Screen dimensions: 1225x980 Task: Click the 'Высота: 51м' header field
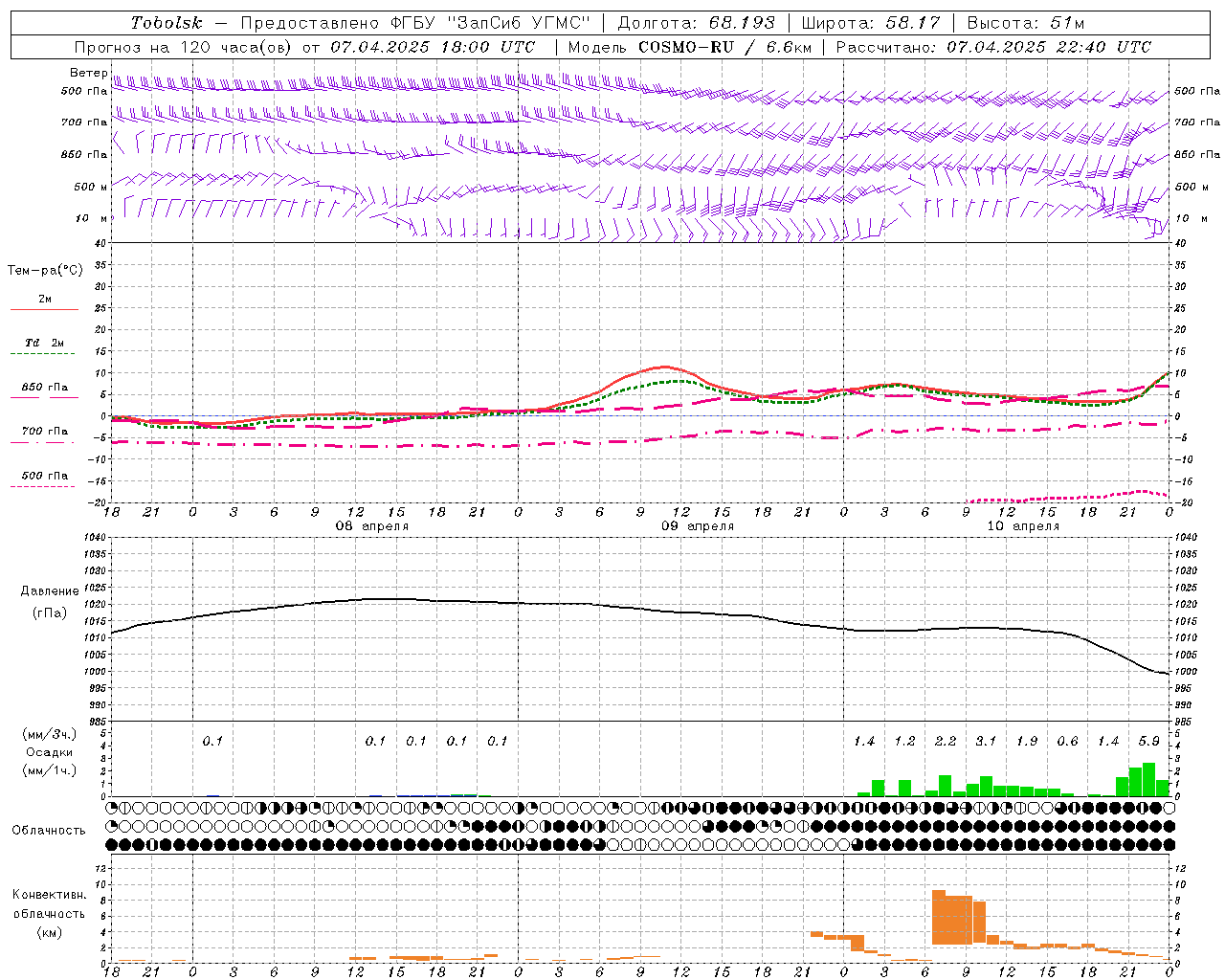pos(1026,23)
